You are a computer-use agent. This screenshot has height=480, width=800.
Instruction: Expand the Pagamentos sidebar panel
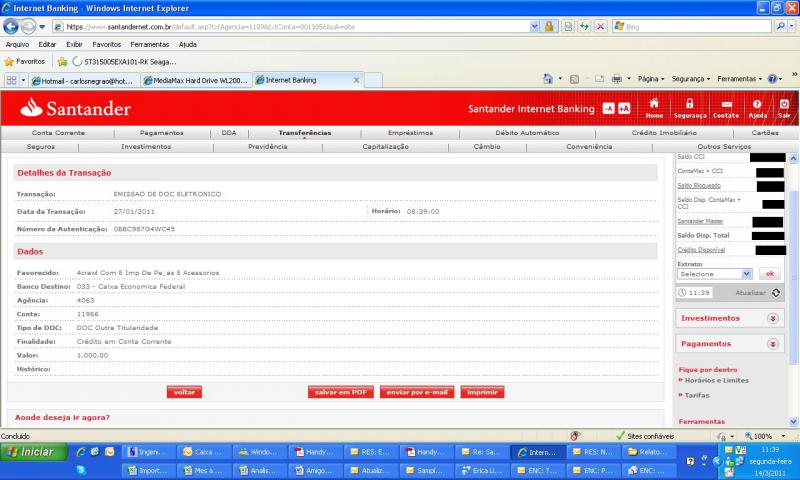coord(773,344)
